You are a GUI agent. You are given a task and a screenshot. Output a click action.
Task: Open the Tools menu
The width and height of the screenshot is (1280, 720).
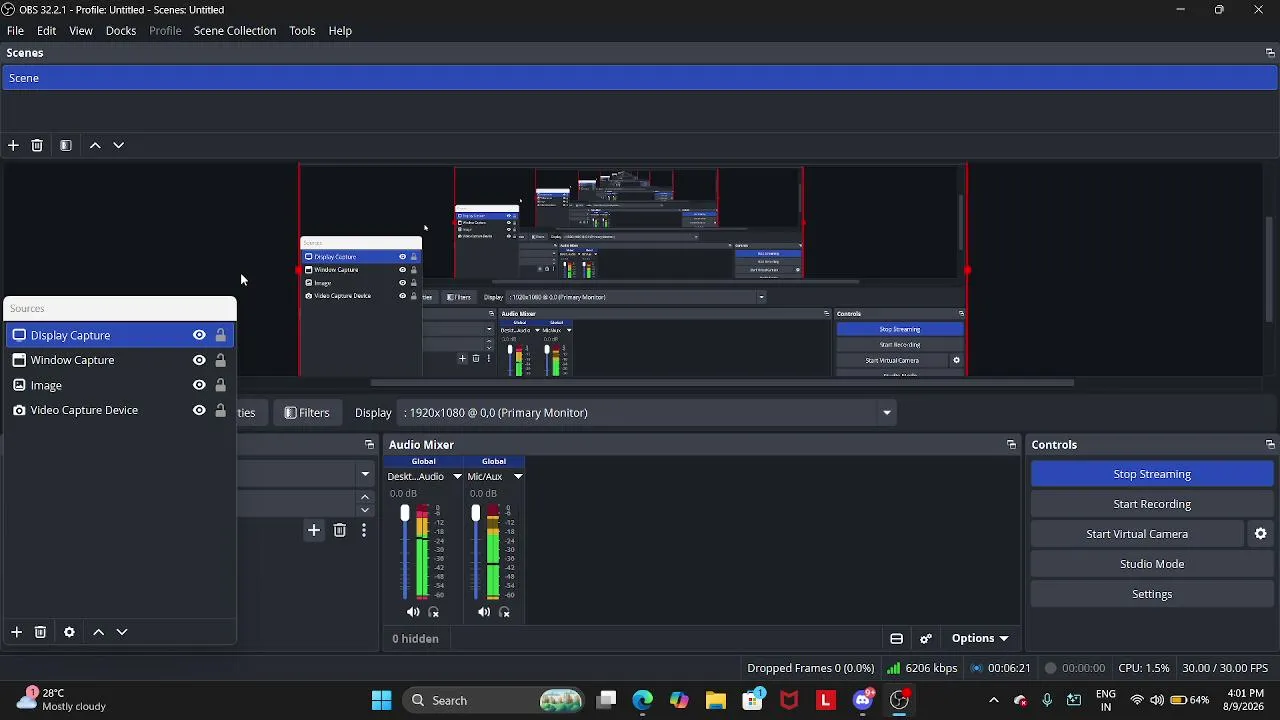coord(302,31)
